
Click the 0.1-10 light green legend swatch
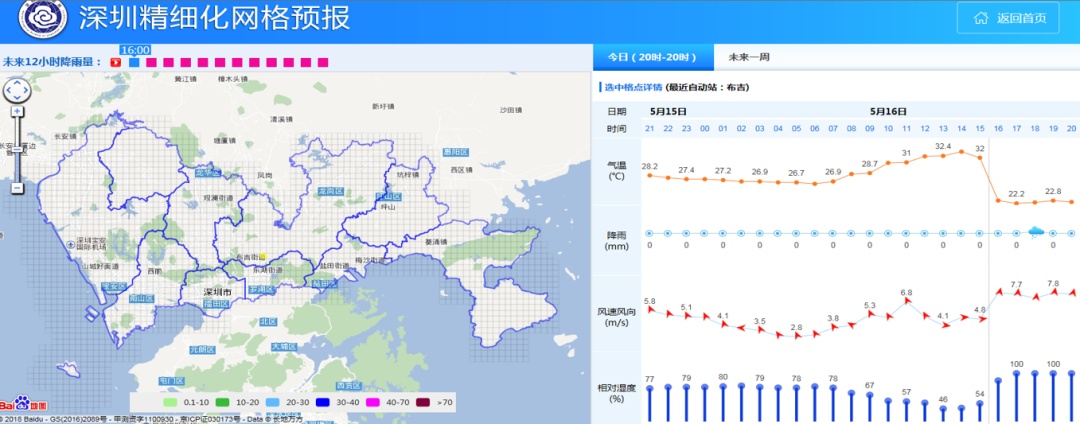click(142, 399)
